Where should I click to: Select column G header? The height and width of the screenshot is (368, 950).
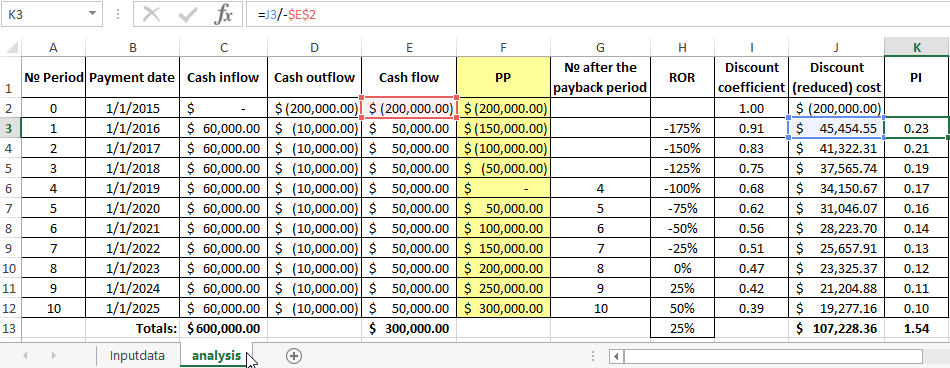600,47
